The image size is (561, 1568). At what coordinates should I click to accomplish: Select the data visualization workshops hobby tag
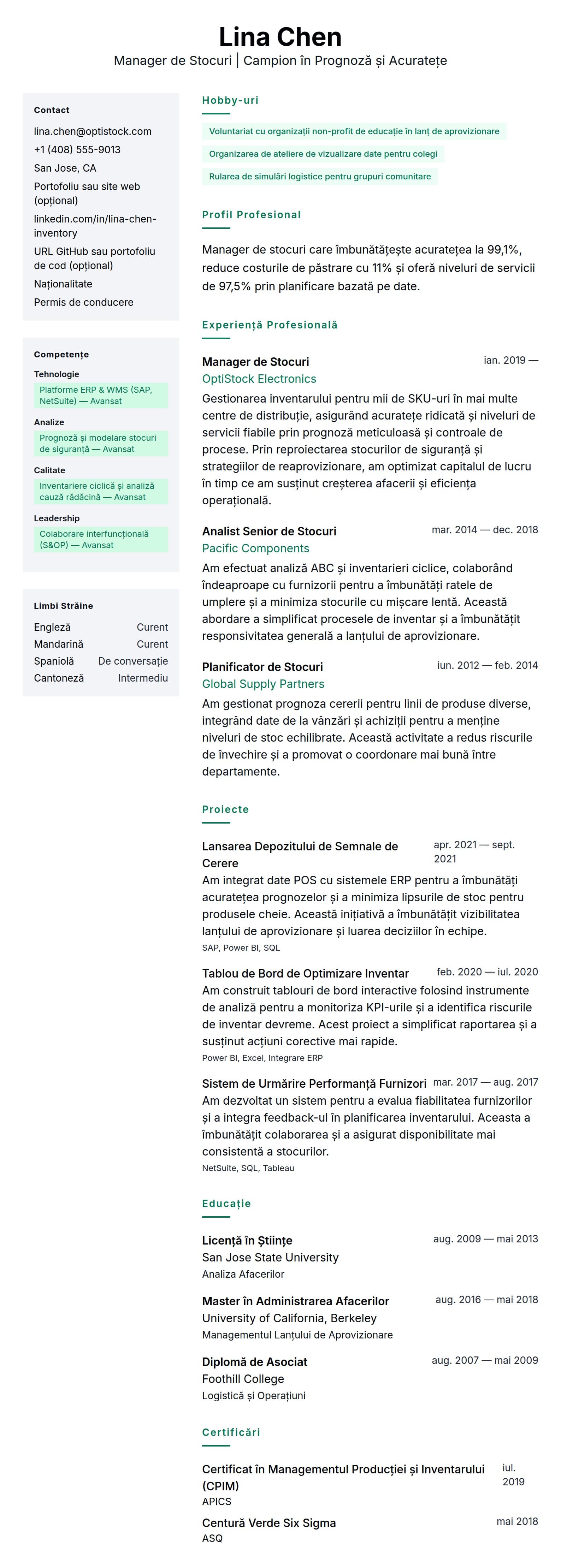point(323,154)
